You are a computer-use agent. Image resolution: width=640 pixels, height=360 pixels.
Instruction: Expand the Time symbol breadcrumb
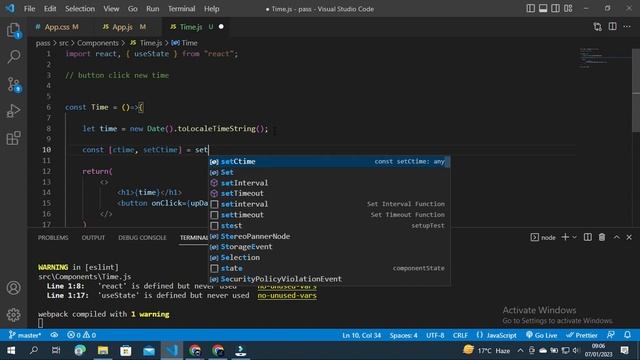[x=184, y=43]
